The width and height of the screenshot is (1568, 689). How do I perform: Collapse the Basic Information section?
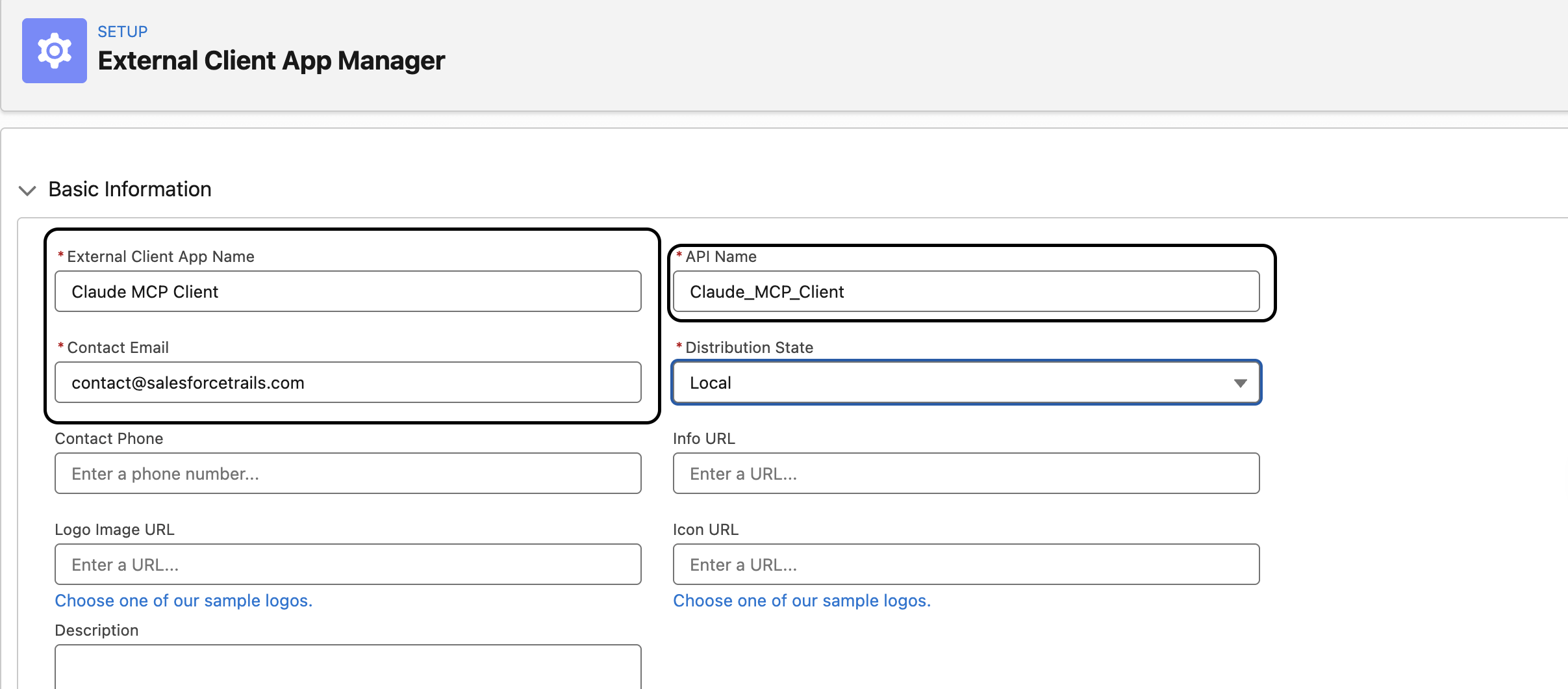(x=27, y=190)
